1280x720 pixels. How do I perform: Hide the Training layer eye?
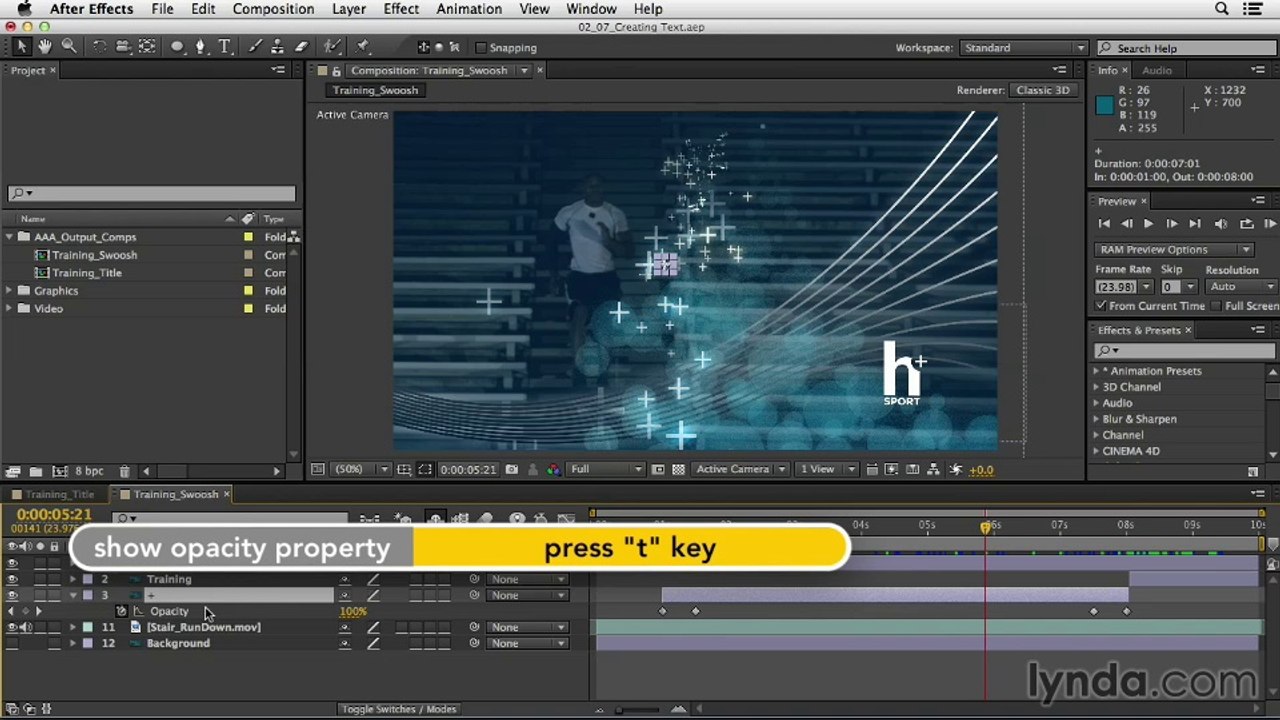(12, 579)
